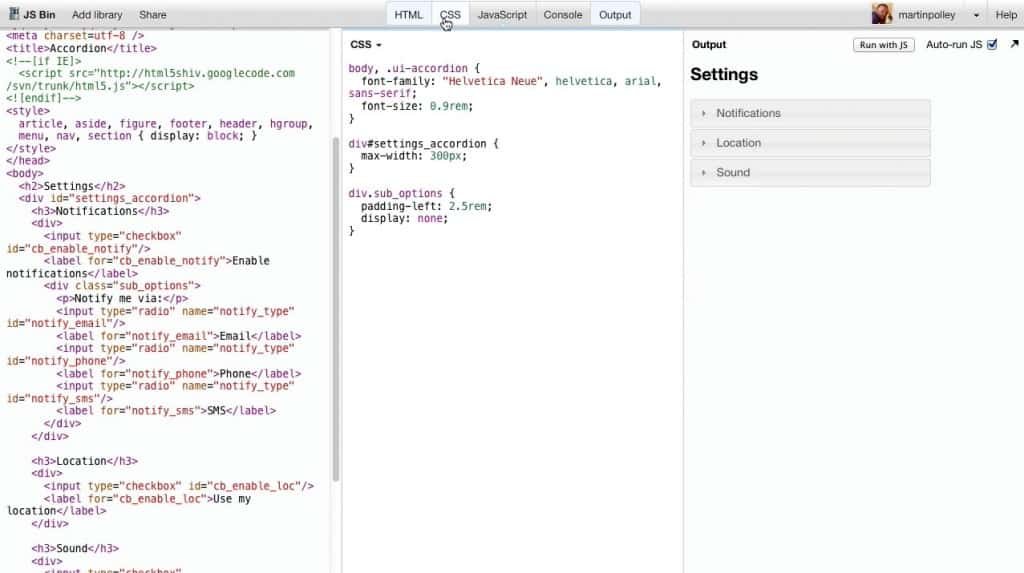Click the 'display: none;' CSS line
The image size is (1024, 573).
coord(404,218)
